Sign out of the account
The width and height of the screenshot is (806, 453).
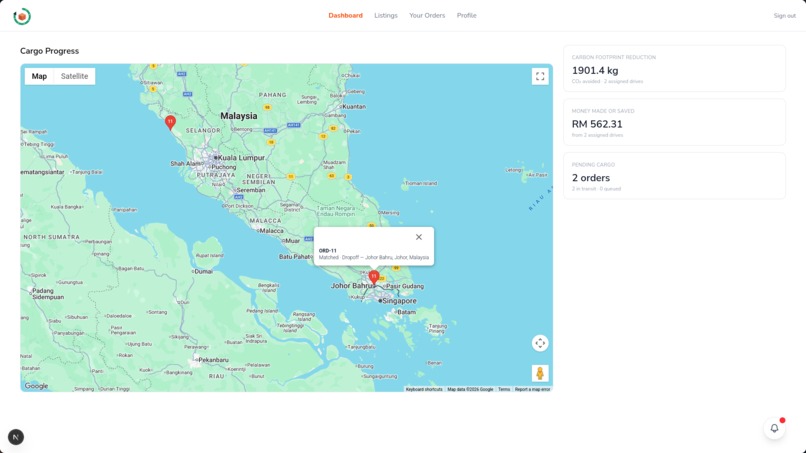point(784,16)
